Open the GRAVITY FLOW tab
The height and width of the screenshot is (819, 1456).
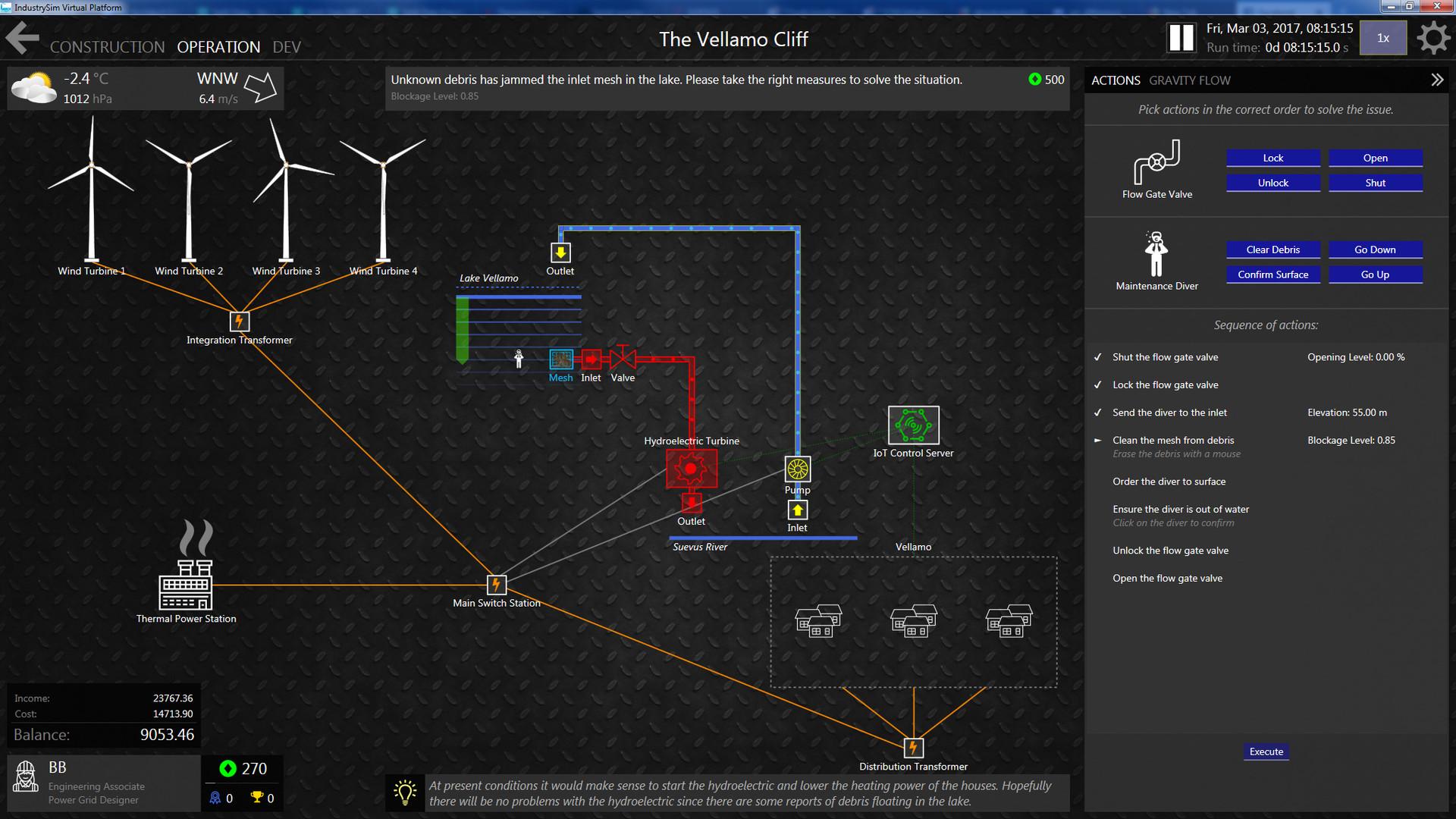pos(1190,80)
